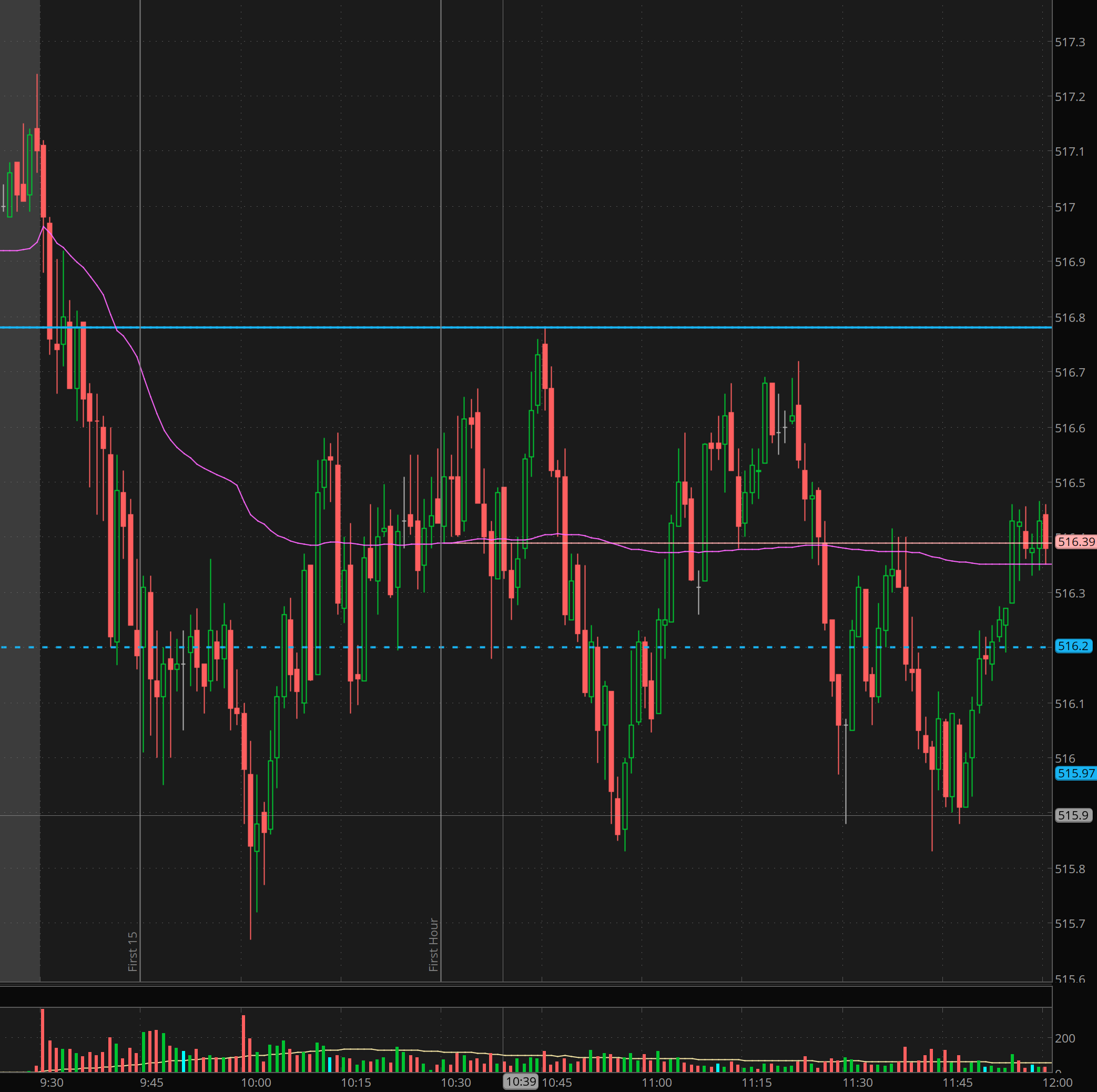Click the 200 volume axis label
The image size is (1097, 1092).
click(x=1064, y=1039)
